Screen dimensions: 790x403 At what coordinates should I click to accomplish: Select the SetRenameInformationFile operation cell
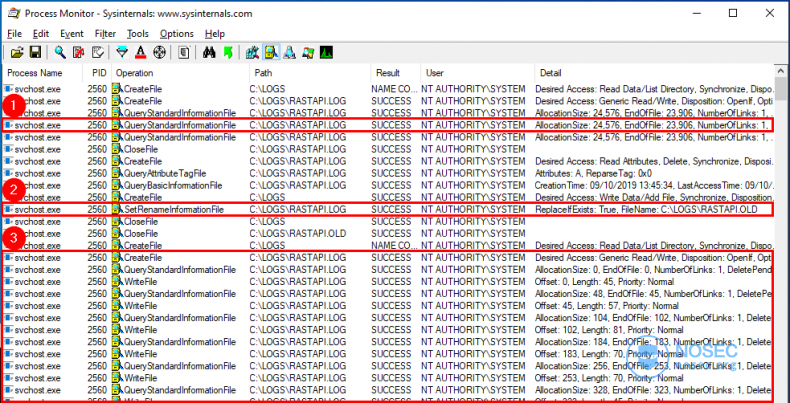(x=173, y=210)
